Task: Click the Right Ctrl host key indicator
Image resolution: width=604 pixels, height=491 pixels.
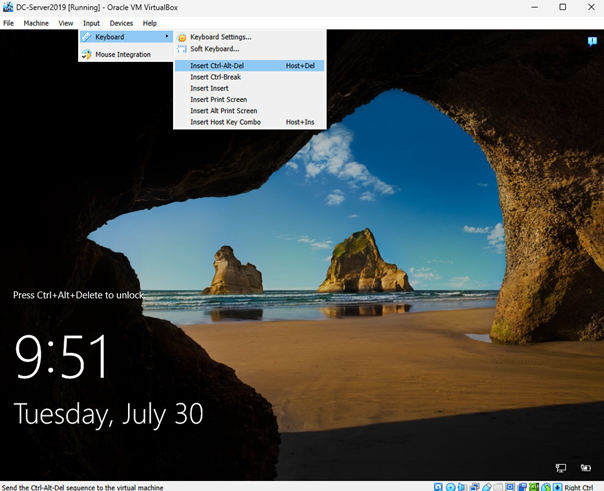Action: [x=580, y=486]
